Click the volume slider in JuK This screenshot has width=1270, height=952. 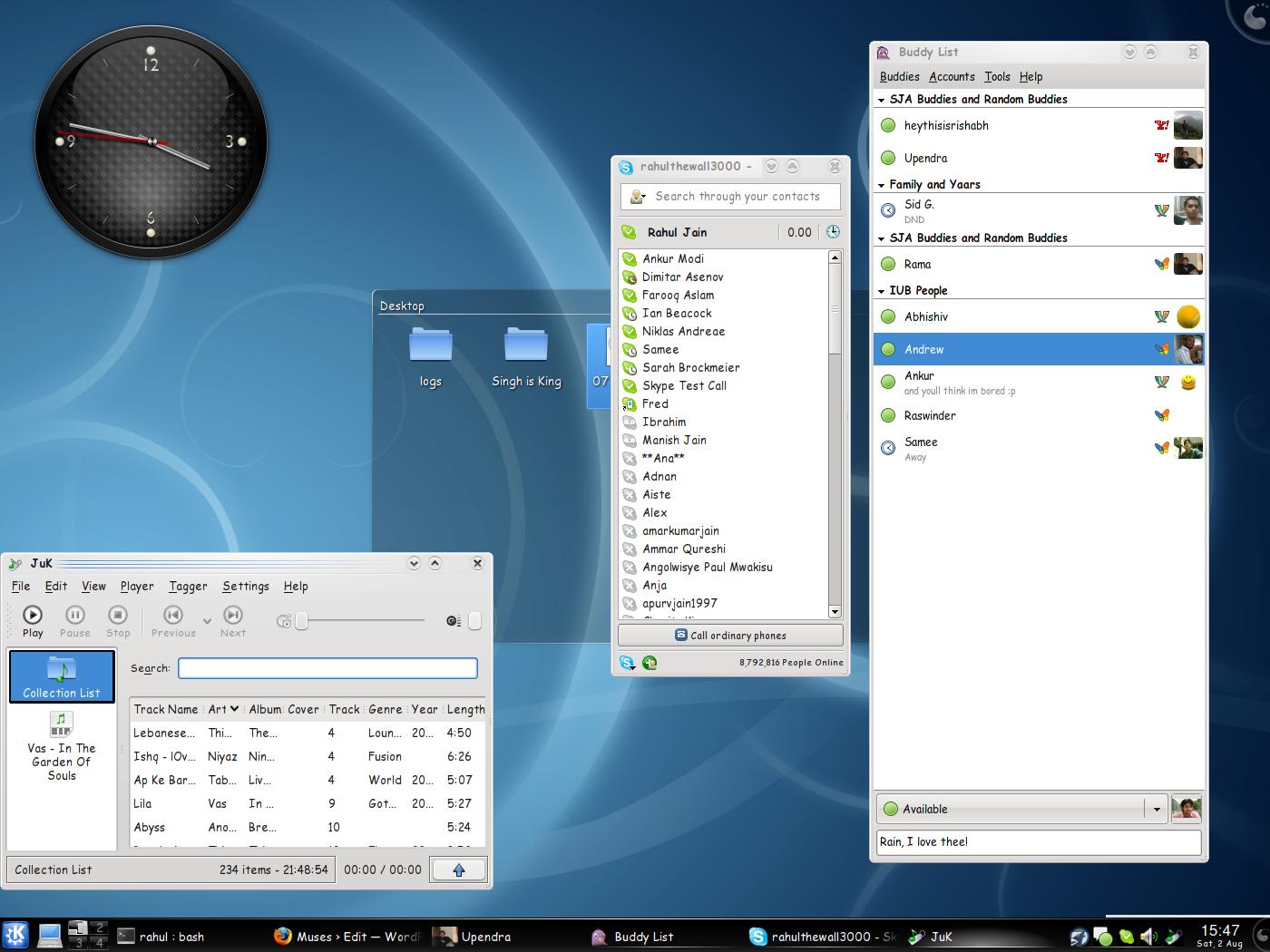point(474,621)
